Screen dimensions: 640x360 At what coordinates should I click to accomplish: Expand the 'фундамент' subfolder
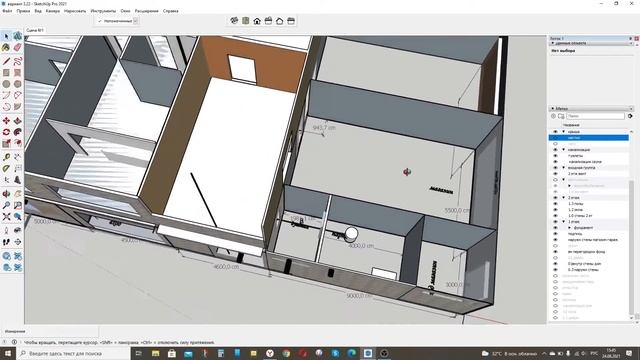[x=569, y=228]
